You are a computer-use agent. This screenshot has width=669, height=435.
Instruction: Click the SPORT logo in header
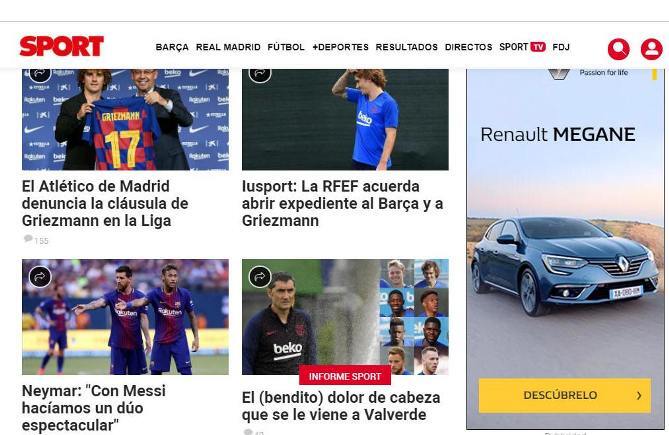[62, 46]
